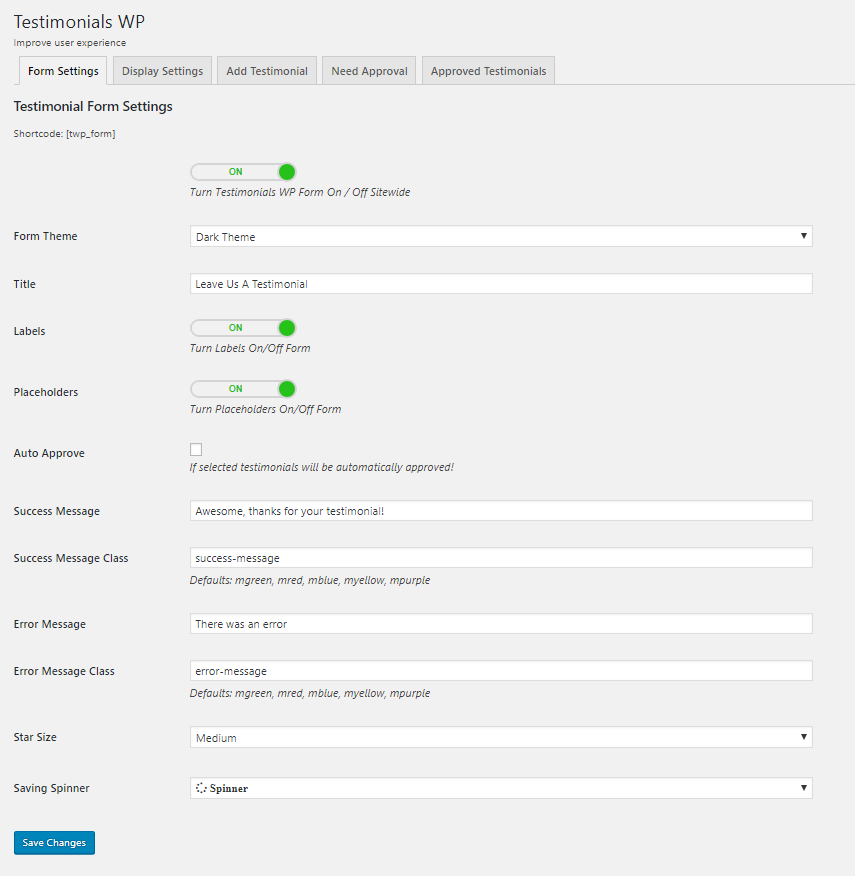This screenshot has width=855, height=876.
Task: Turn off the Testimonials WP Form sitewide toggle
Action: (243, 172)
